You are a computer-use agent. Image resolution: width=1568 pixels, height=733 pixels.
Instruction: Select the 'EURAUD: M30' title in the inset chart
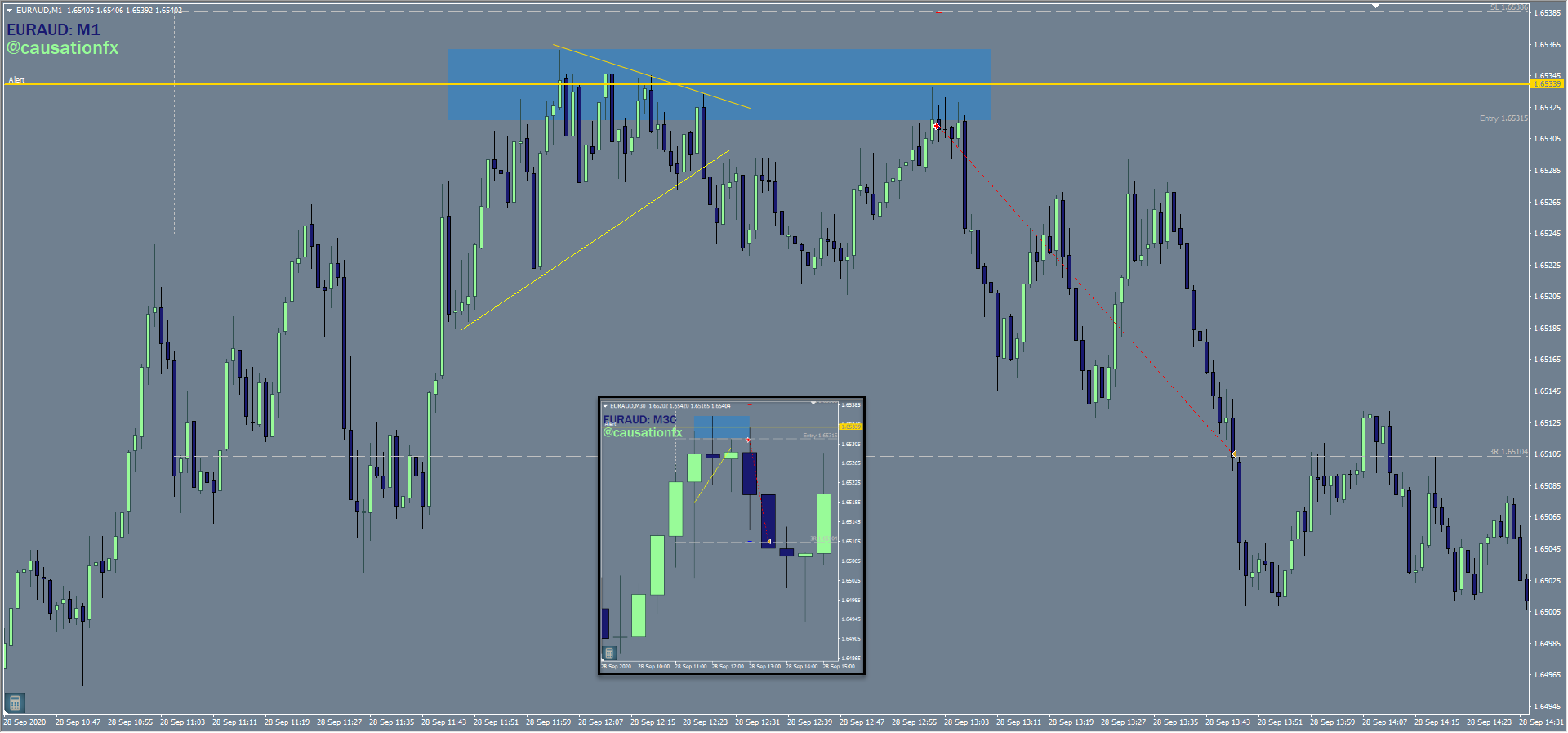[639, 420]
